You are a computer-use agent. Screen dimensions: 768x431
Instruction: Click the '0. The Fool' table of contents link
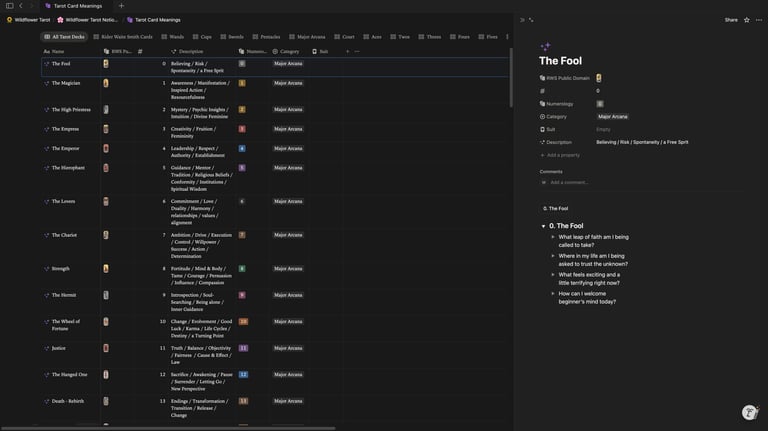tap(555, 209)
